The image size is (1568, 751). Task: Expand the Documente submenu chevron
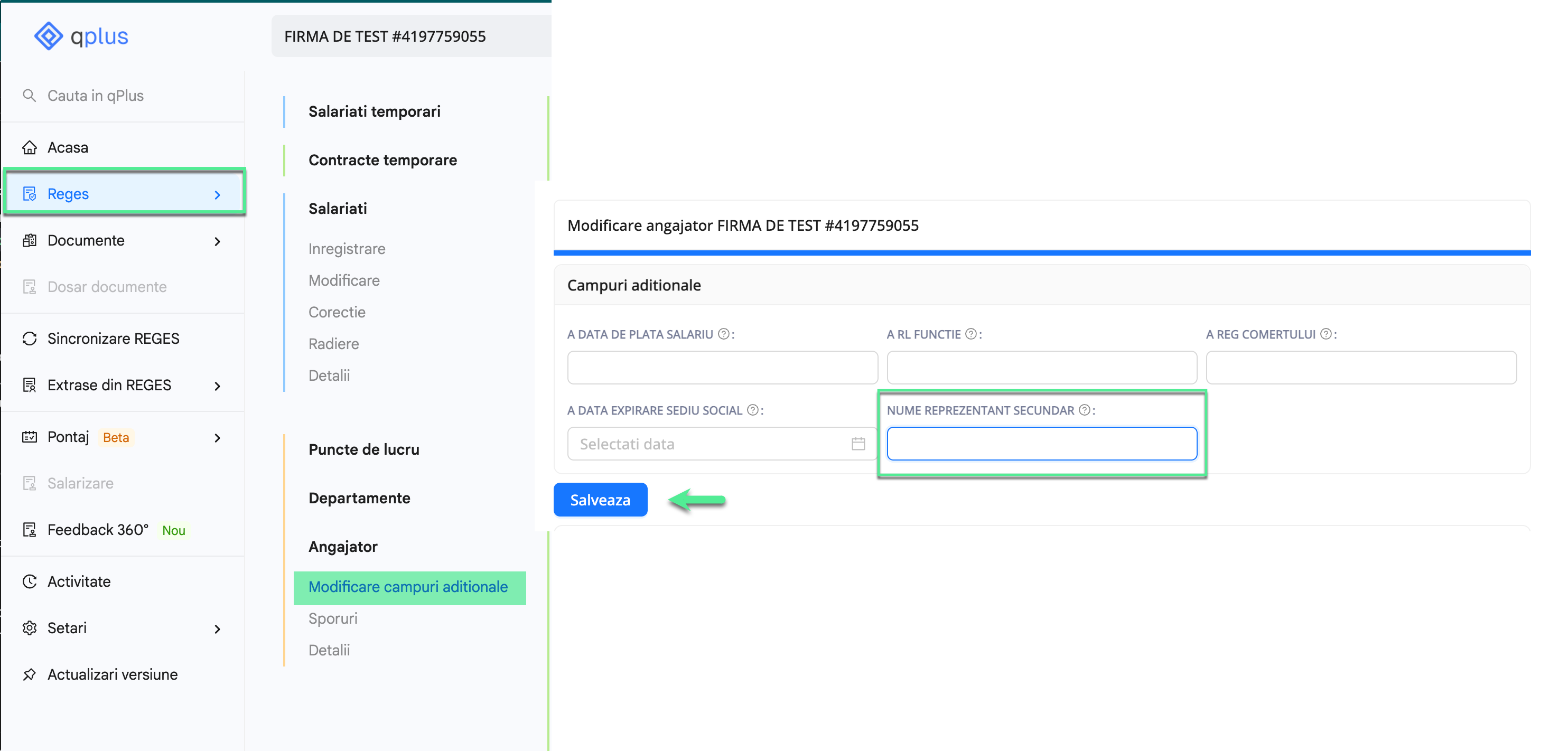pos(217,241)
